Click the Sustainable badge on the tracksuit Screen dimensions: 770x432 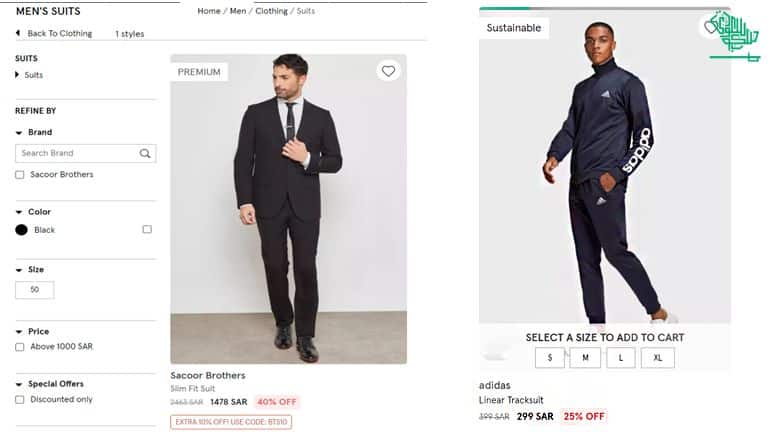click(513, 28)
